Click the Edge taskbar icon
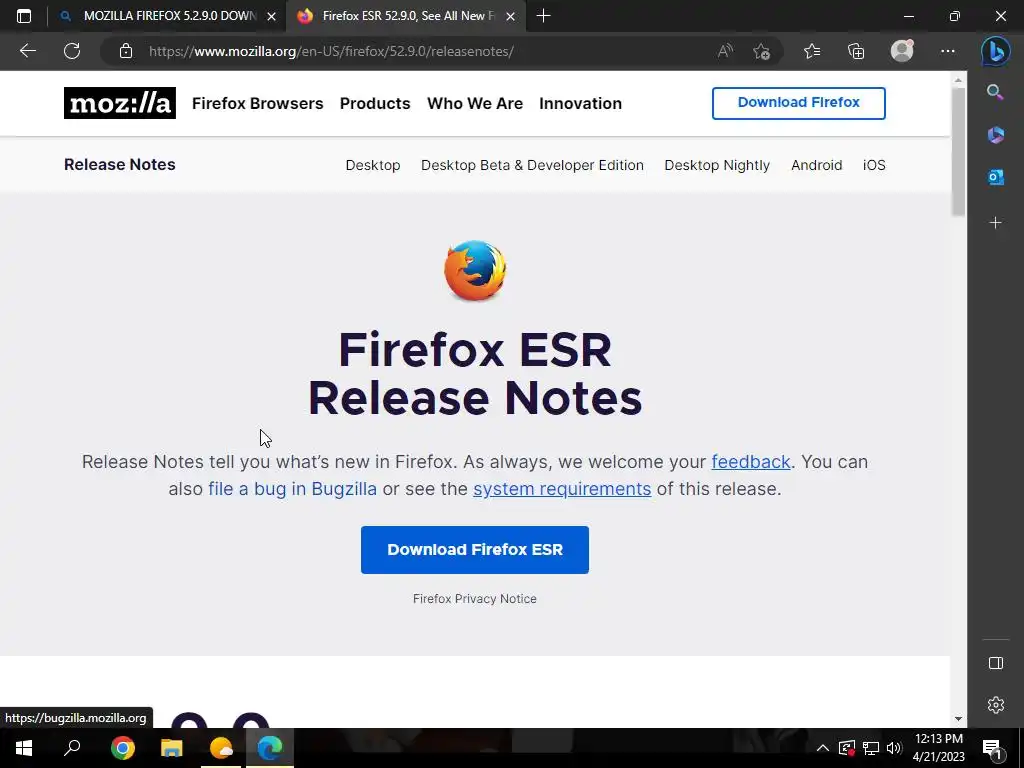The height and width of the screenshot is (768, 1024). [270, 748]
